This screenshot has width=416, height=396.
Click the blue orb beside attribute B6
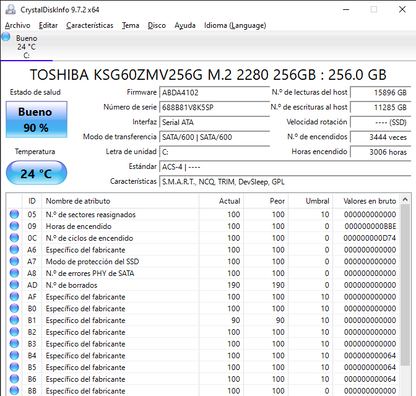pos(14,379)
